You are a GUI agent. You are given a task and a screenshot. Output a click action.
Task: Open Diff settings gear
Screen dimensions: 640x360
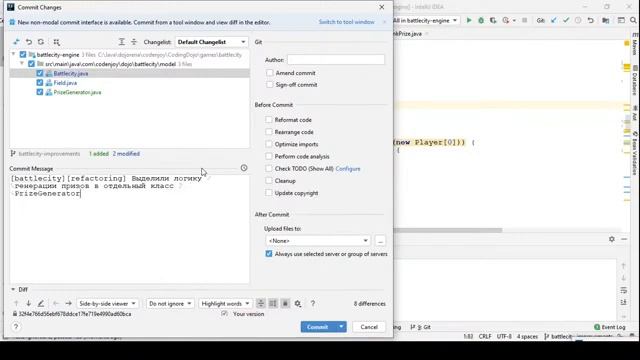tap(298, 303)
